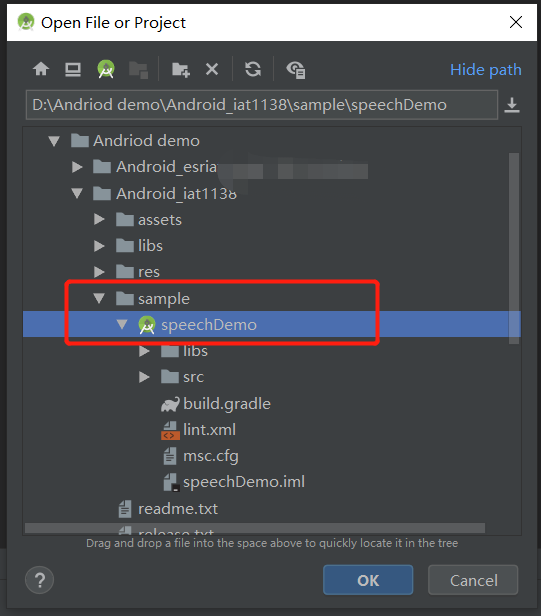541x616 pixels.
Task: Click the Desktop directory icon
Action: click(73, 70)
